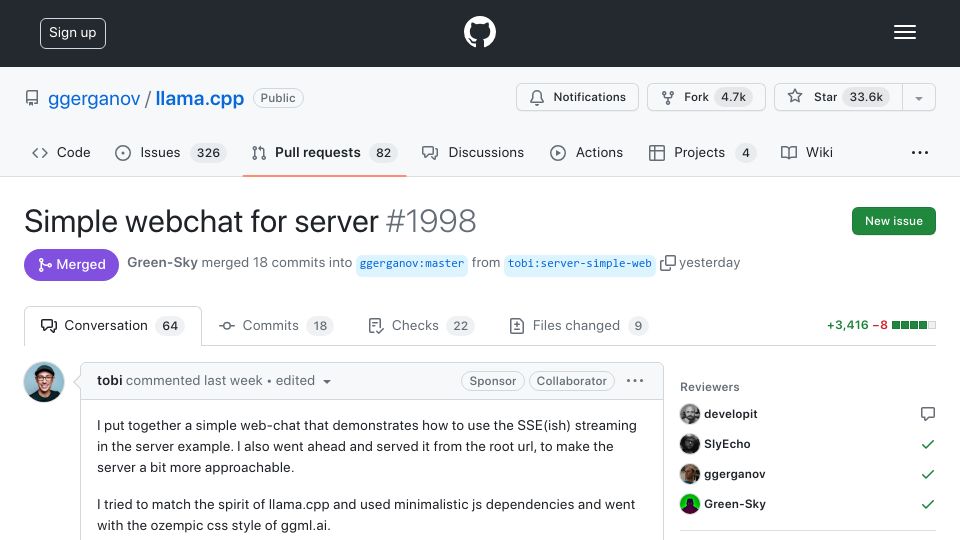
Task: Show more repository navigation items
Action: (x=920, y=152)
